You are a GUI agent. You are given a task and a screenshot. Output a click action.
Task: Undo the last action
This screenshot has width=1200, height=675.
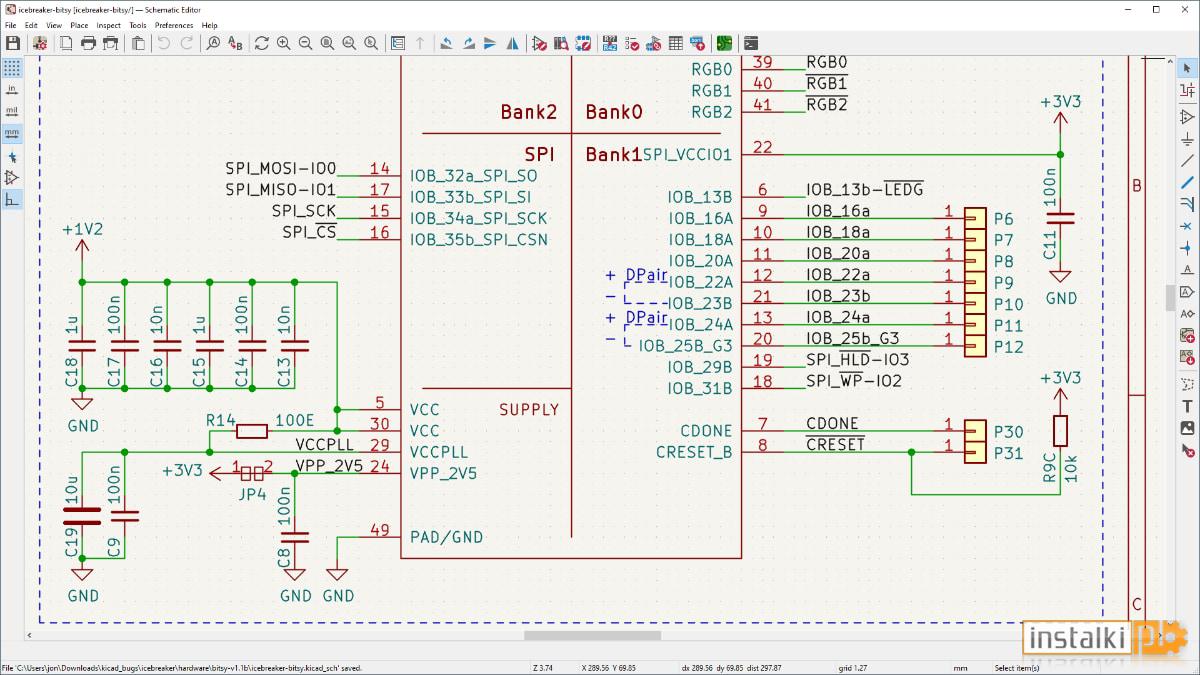tap(164, 43)
